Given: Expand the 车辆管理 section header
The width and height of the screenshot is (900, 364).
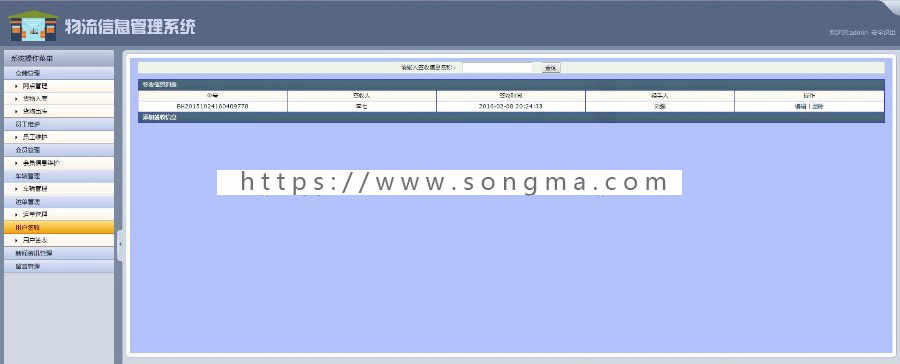Looking at the screenshot, I should coord(59,176).
